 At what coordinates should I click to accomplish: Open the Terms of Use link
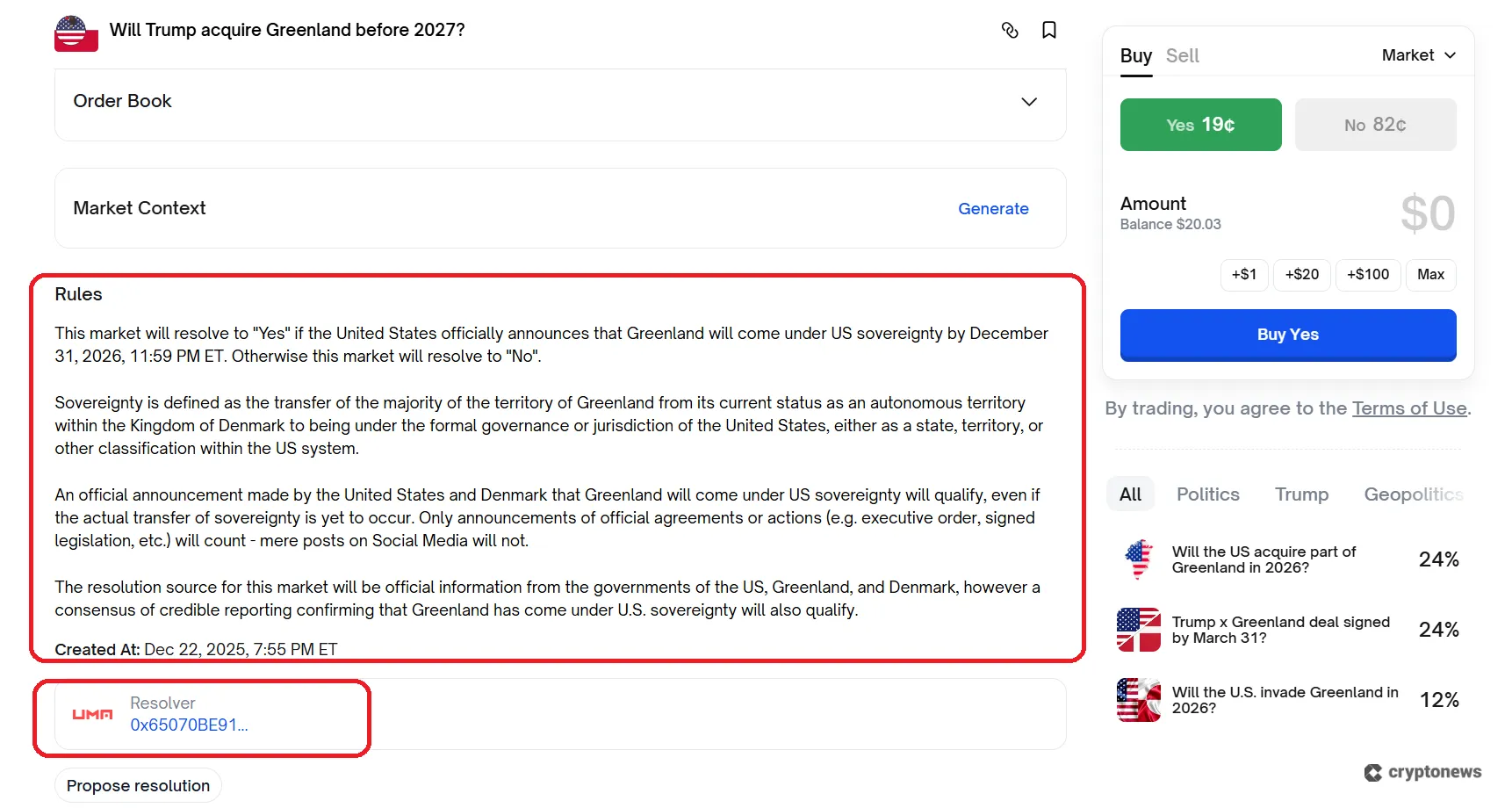pyautogui.click(x=1408, y=408)
